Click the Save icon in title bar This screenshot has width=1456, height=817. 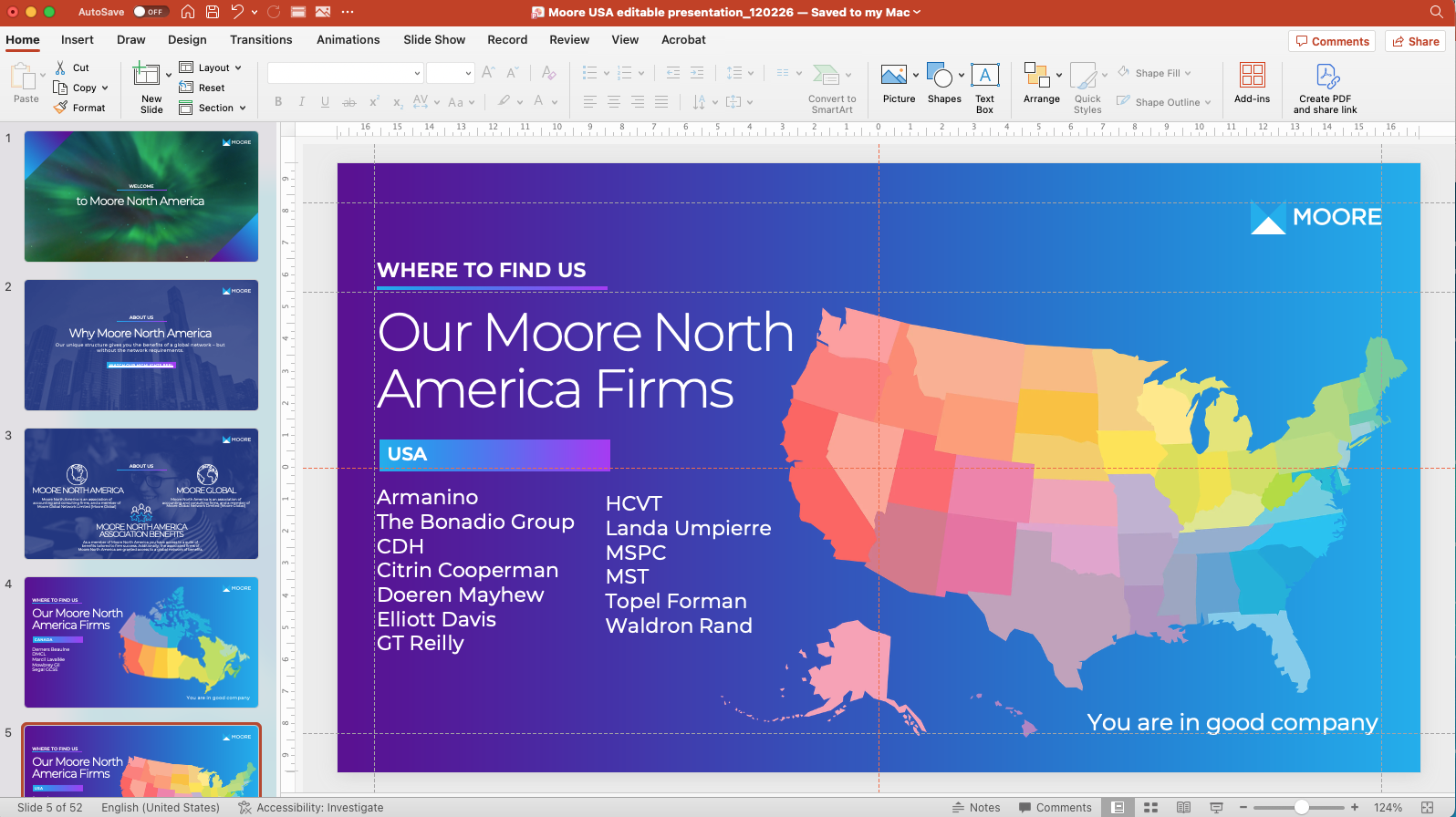(x=213, y=12)
